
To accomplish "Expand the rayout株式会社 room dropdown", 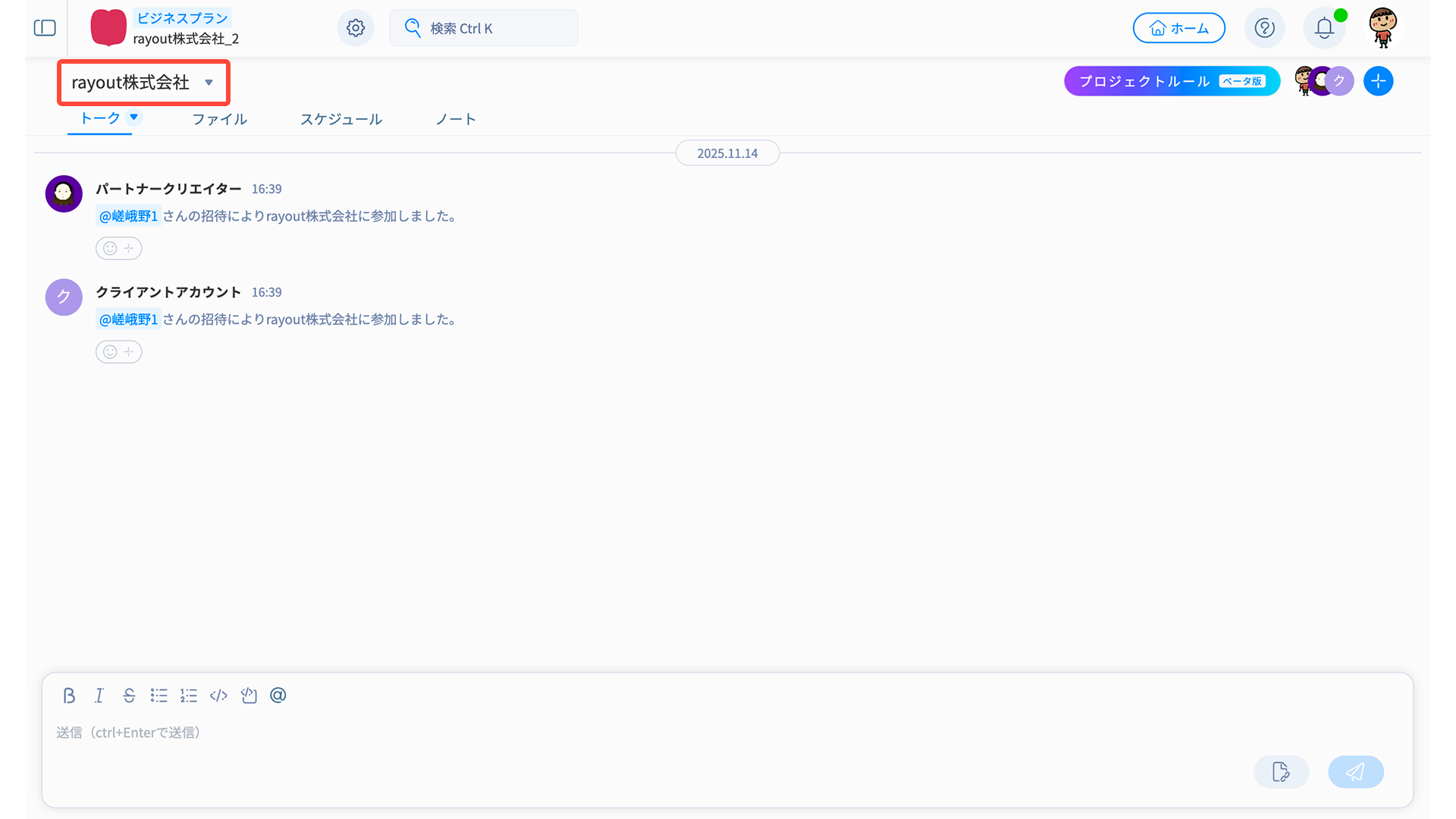I will 209,83.
